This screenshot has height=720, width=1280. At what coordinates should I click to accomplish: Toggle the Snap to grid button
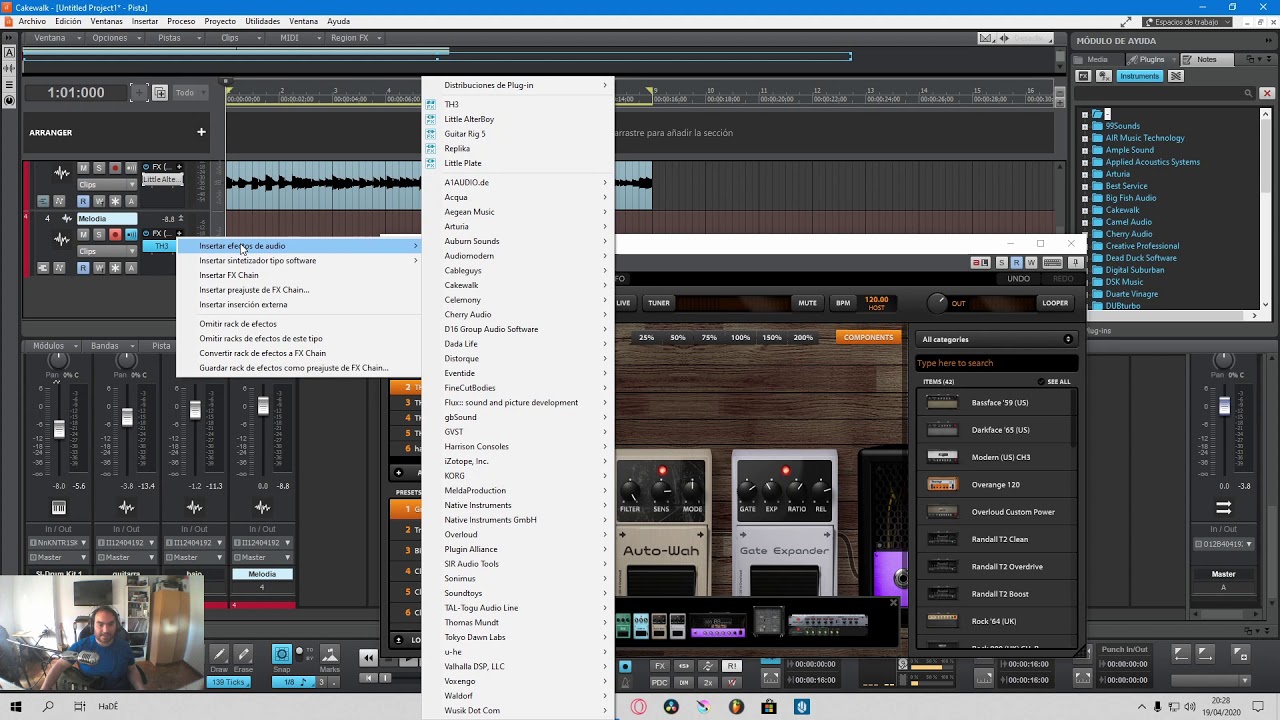click(282, 654)
